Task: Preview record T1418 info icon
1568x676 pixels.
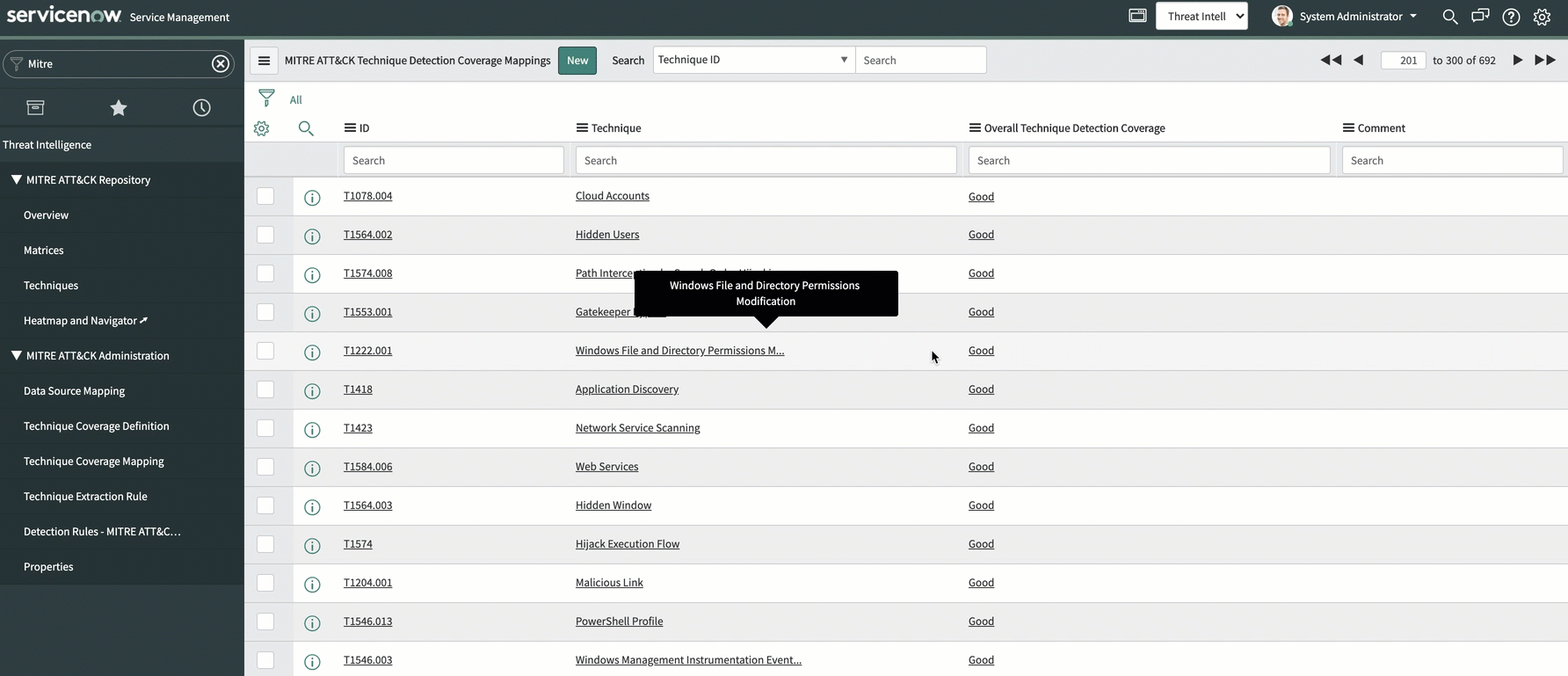Action: 312,391
